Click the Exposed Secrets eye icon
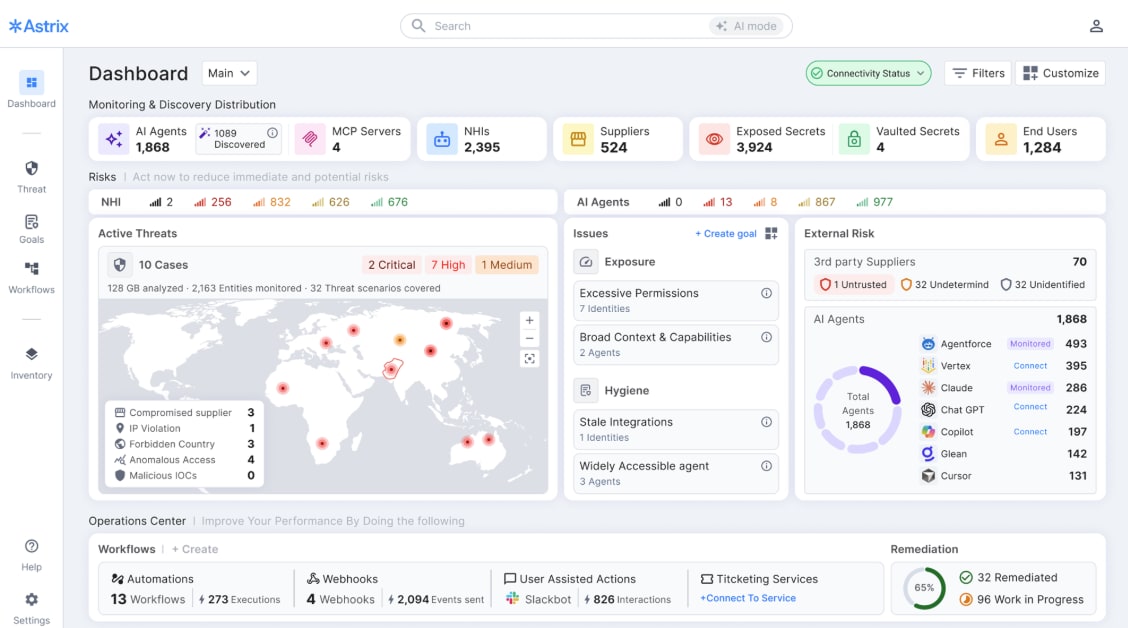Image resolution: width=1128 pixels, height=628 pixels. pyautogui.click(x=714, y=139)
